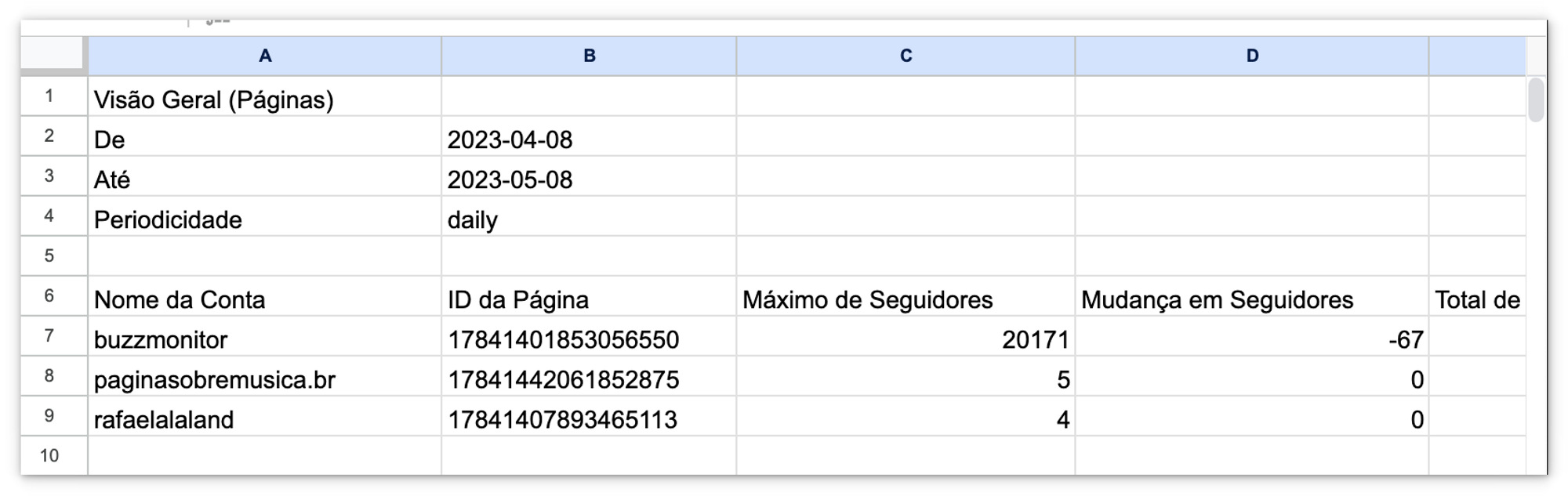The width and height of the screenshot is (1568, 496).
Task: Click the 'ID da Página' cell
Action: [x=589, y=300]
